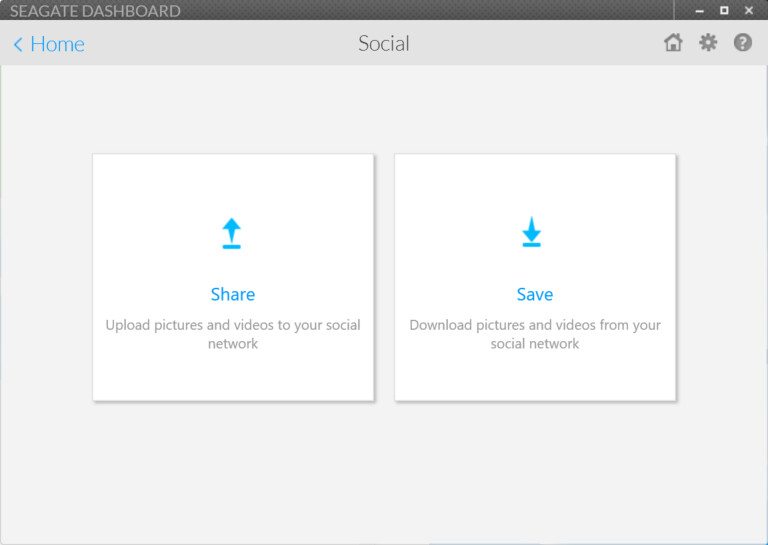This screenshot has width=768, height=545.
Task: Click the download arrow icon
Action: [x=531, y=232]
